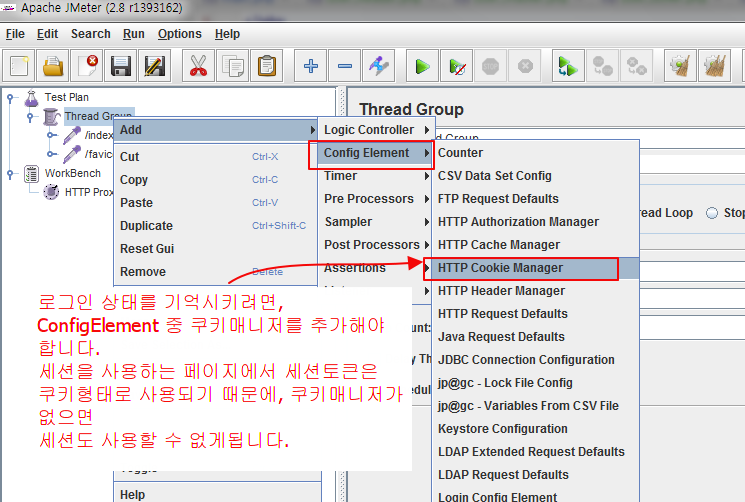The image size is (745, 502).
Task: Click the Paste clipboard icon
Action: (x=267, y=66)
